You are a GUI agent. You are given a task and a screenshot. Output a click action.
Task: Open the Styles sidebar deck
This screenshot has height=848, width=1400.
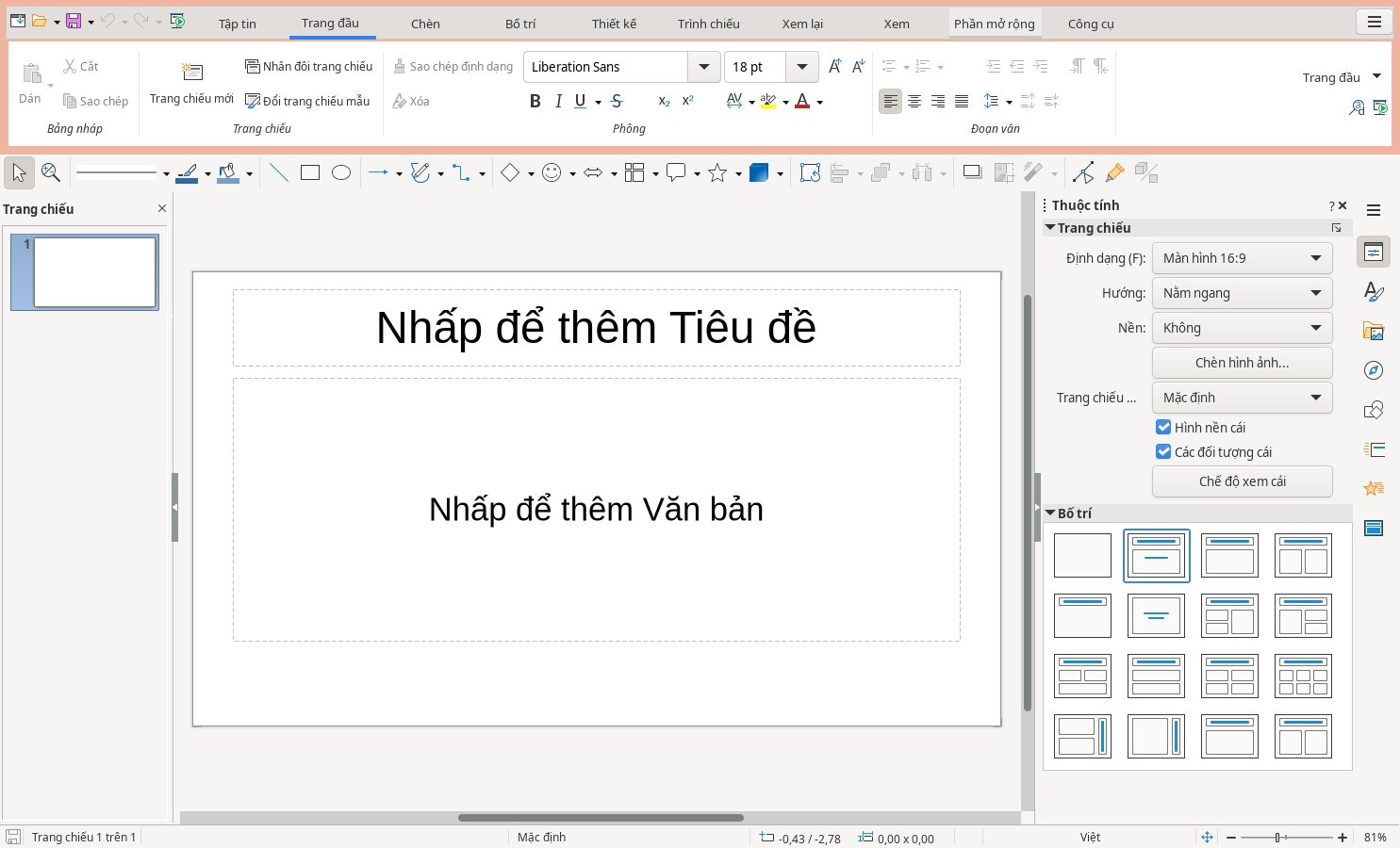(x=1374, y=292)
